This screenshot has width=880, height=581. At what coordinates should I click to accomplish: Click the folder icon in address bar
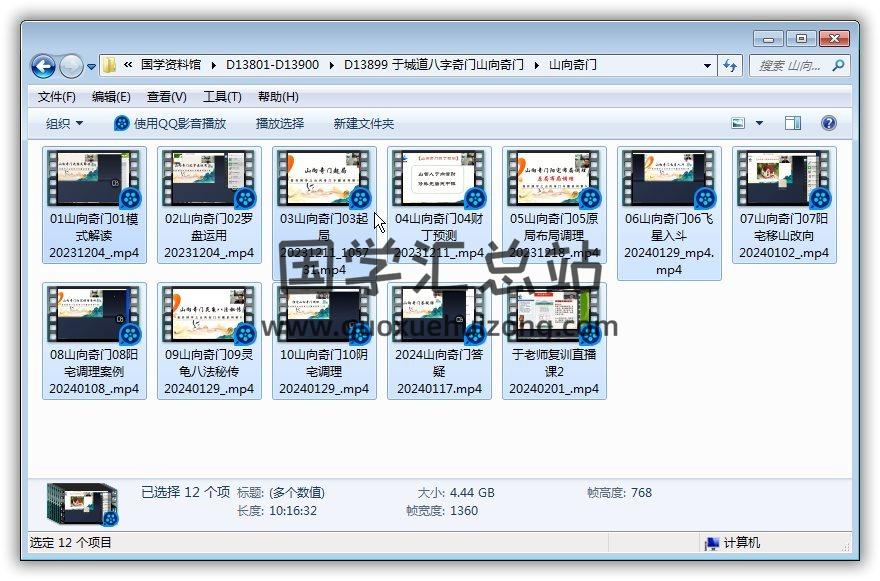pyautogui.click(x=109, y=65)
